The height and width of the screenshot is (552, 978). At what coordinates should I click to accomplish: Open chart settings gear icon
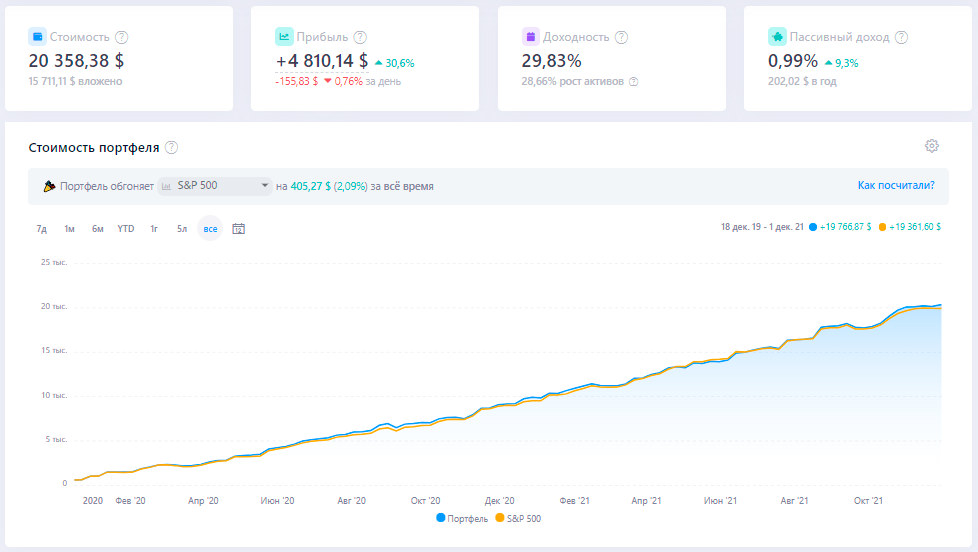pyautogui.click(x=932, y=146)
